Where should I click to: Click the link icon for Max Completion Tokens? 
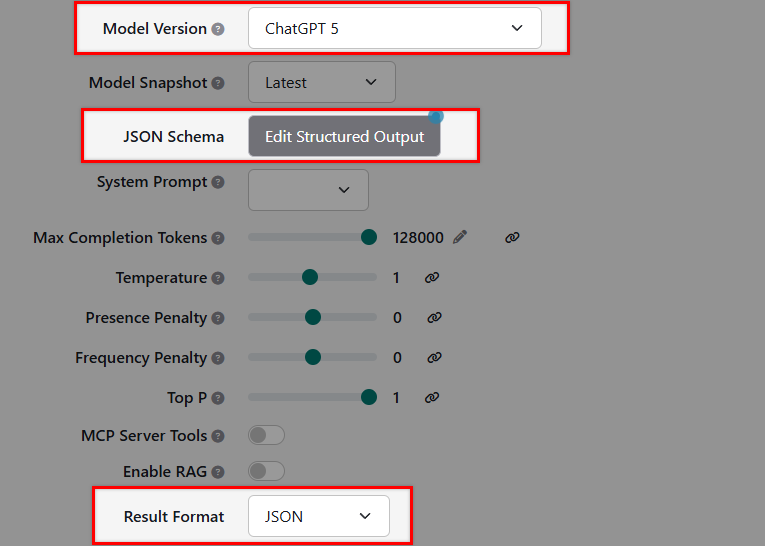click(x=512, y=237)
